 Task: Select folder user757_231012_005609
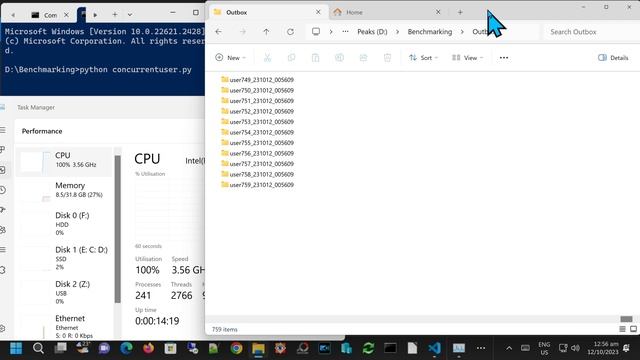pos(257,164)
